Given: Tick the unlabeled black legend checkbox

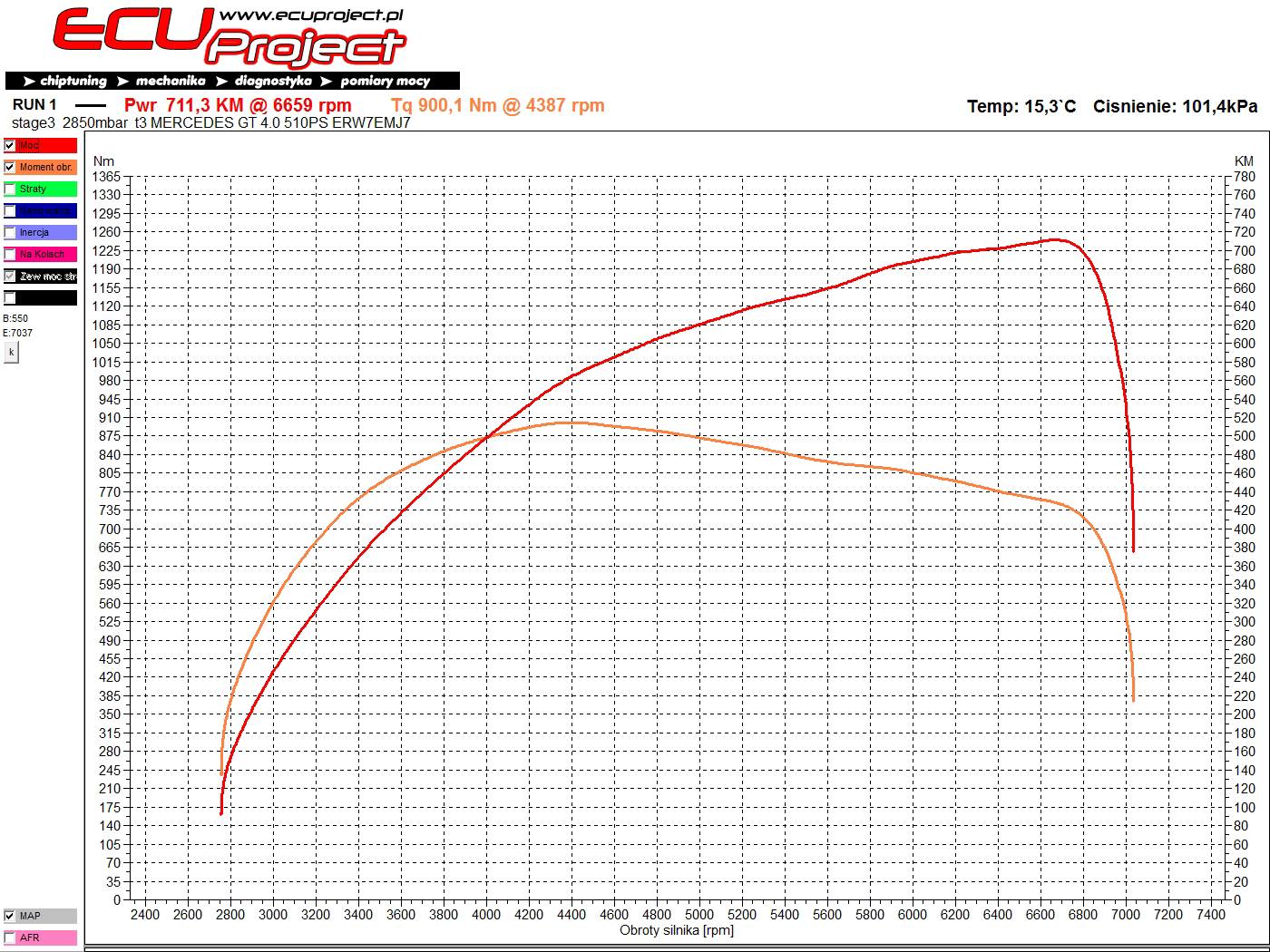Looking at the screenshot, I should coord(10,297).
